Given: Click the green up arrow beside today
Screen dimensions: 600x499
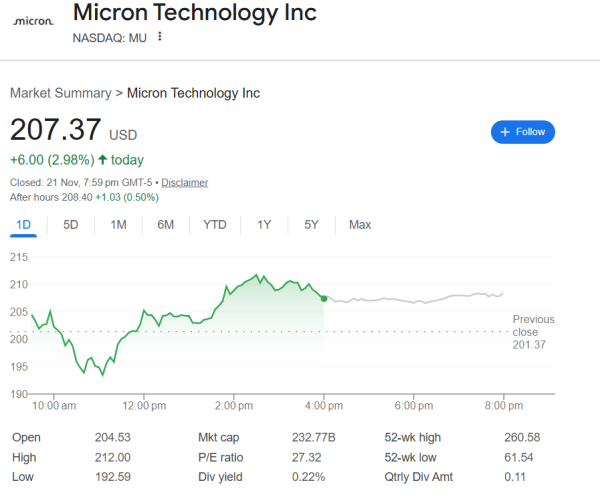Looking at the screenshot, I should [x=102, y=160].
